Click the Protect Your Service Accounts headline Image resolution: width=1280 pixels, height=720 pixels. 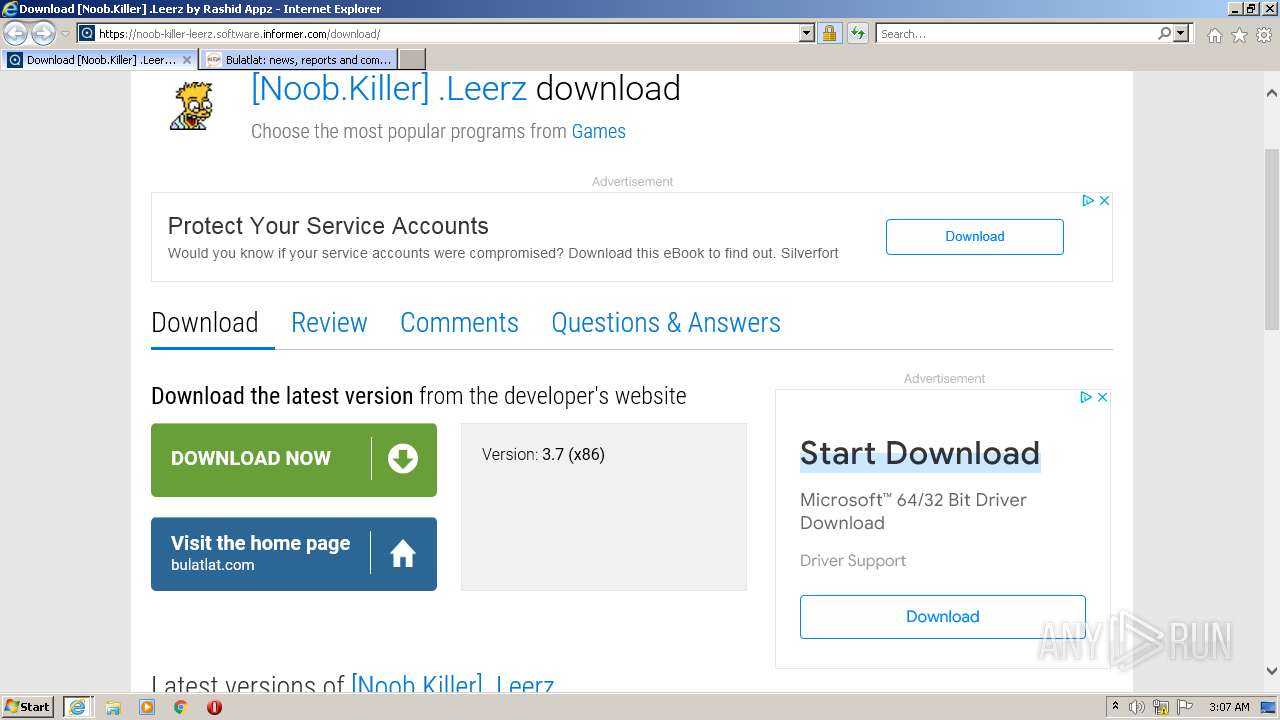click(x=328, y=226)
